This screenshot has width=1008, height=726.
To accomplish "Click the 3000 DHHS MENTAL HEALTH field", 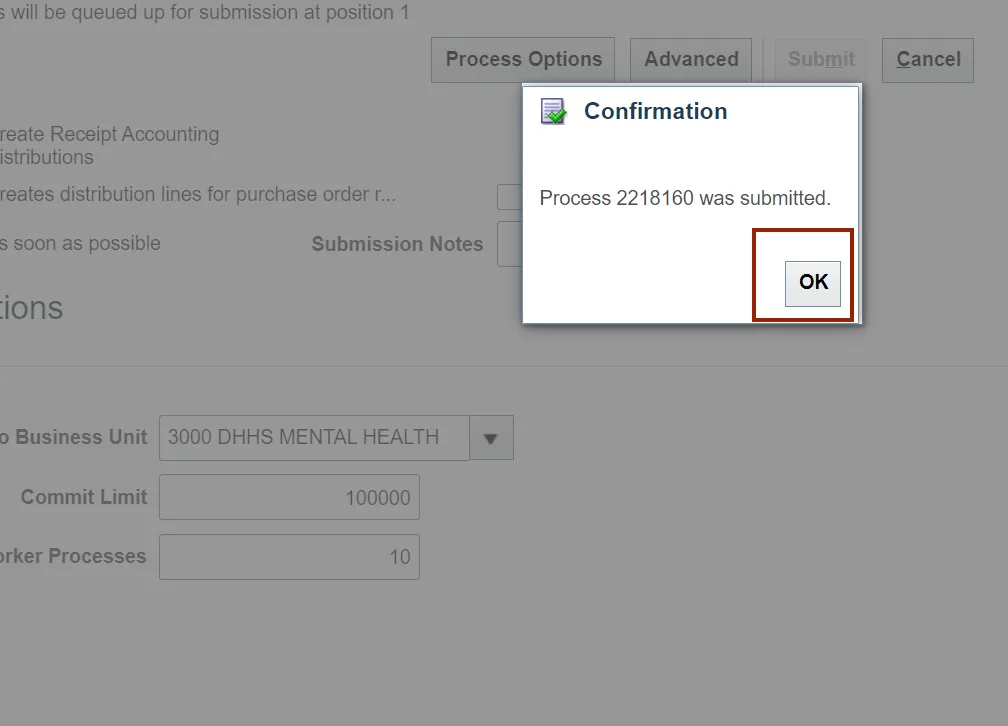I will coord(313,438).
